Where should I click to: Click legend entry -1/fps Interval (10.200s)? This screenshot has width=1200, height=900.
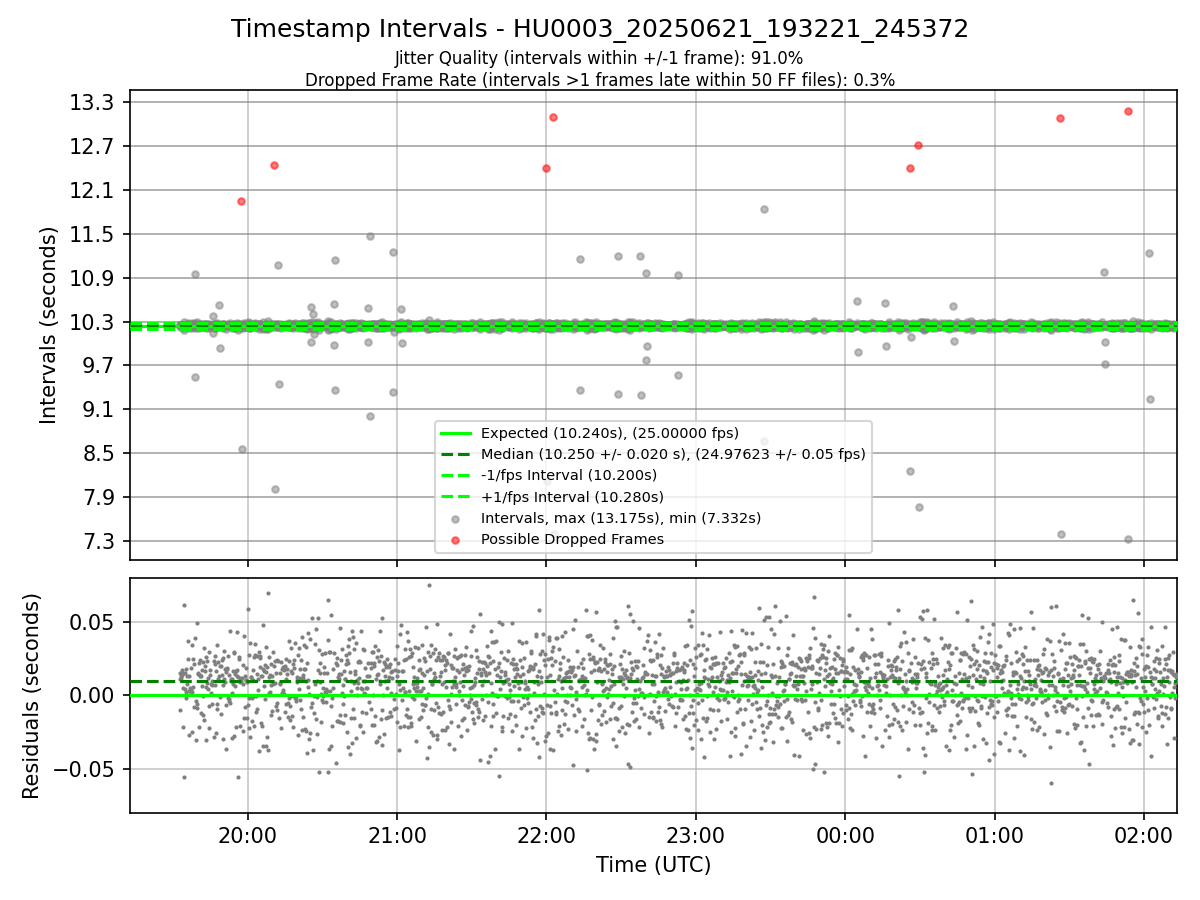[x=569, y=475]
